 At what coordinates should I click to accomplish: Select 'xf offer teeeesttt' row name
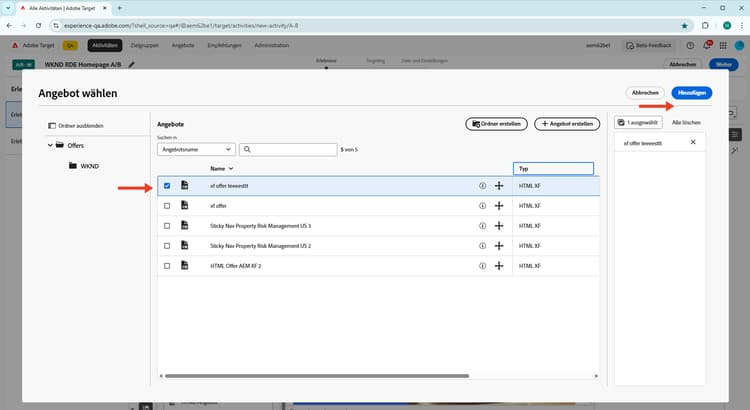pyautogui.click(x=229, y=186)
